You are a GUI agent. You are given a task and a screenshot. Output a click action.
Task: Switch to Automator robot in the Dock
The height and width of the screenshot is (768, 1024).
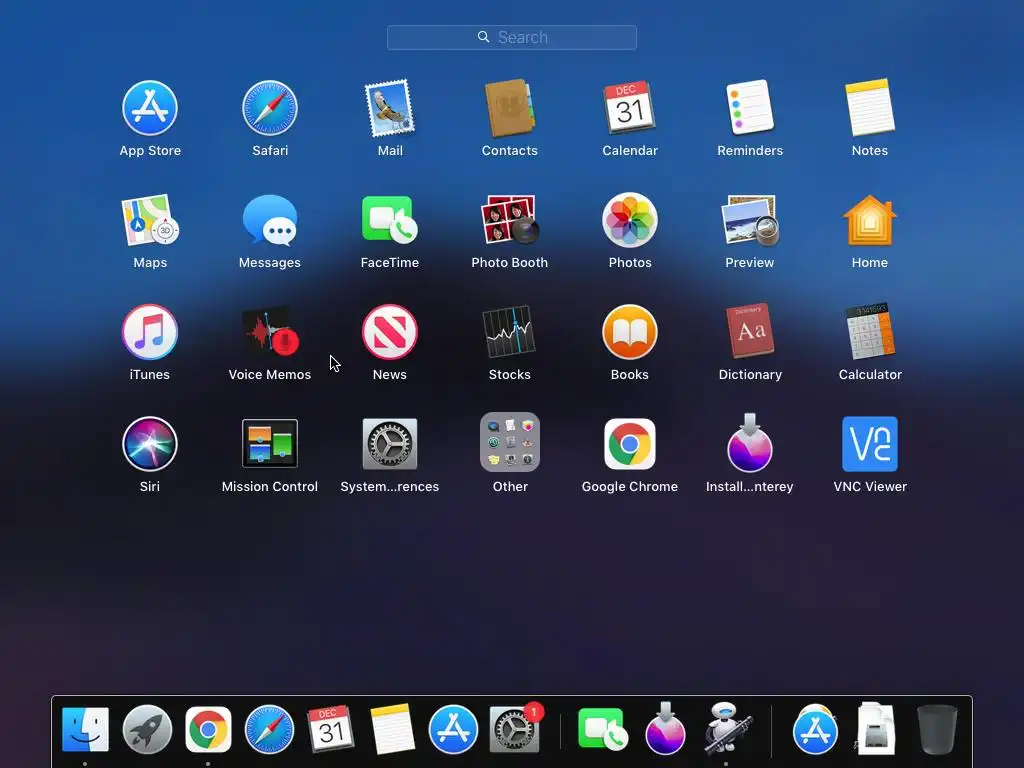pos(727,728)
